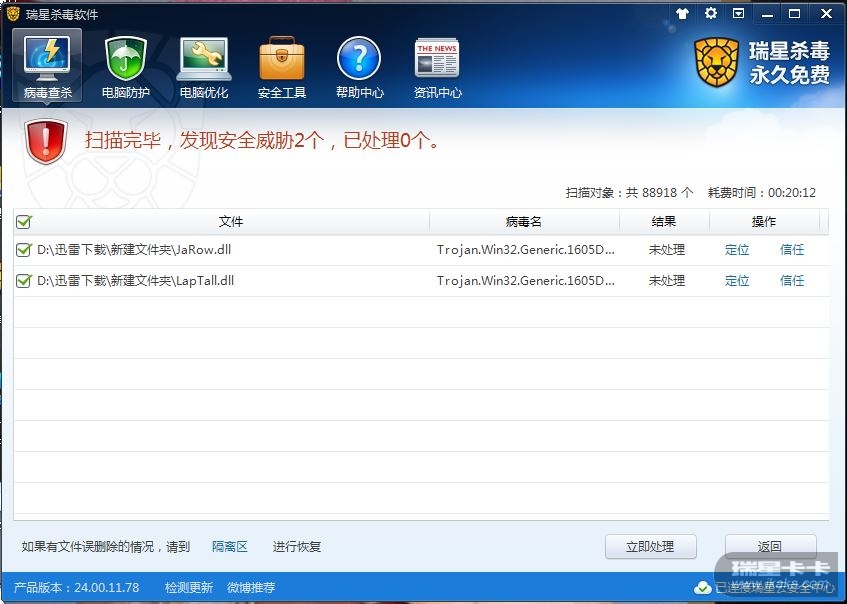
Task: Open the 隔离区 quarantine link
Action: pos(230,547)
